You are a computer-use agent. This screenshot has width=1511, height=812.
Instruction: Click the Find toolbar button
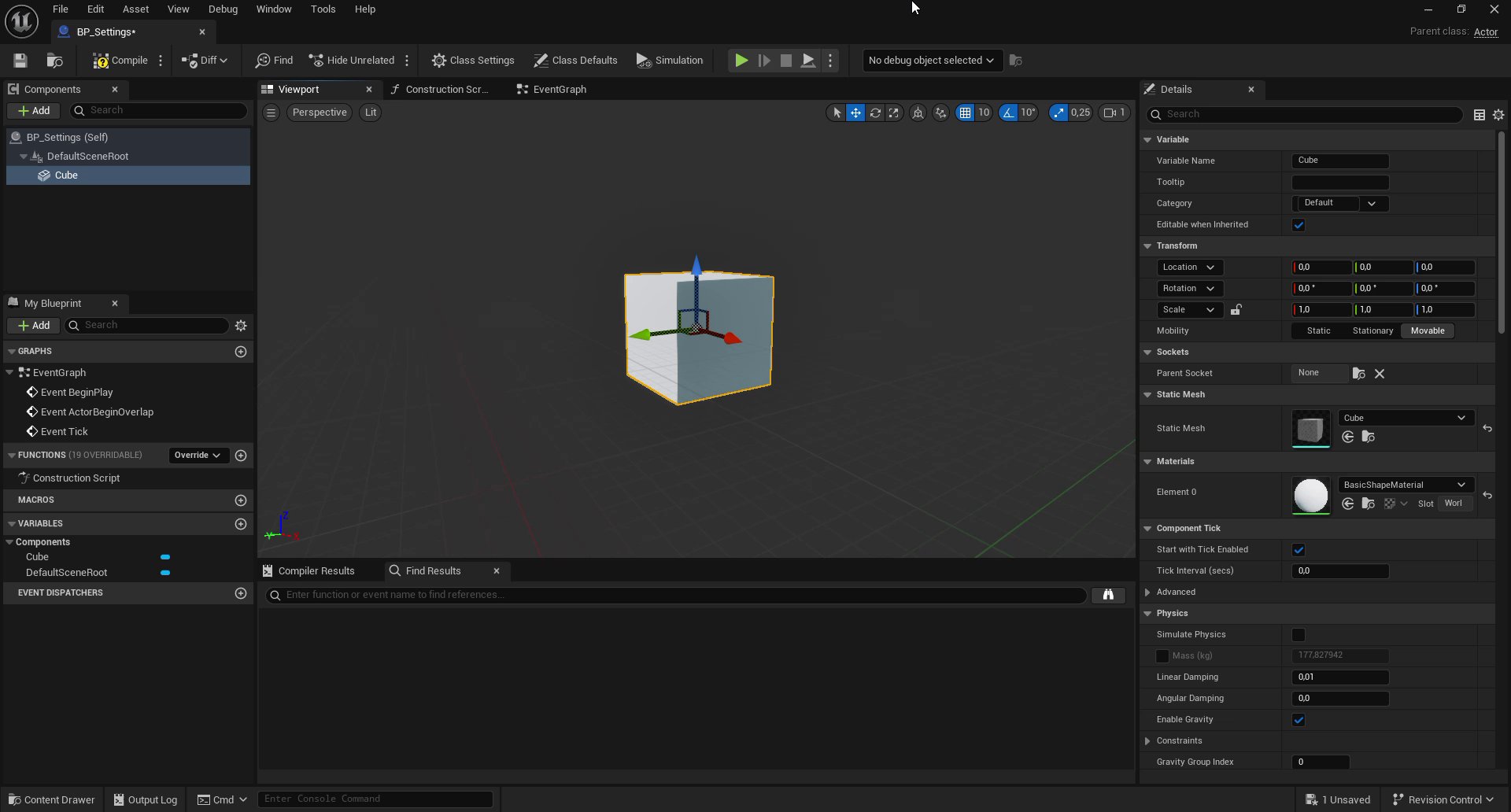click(274, 61)
